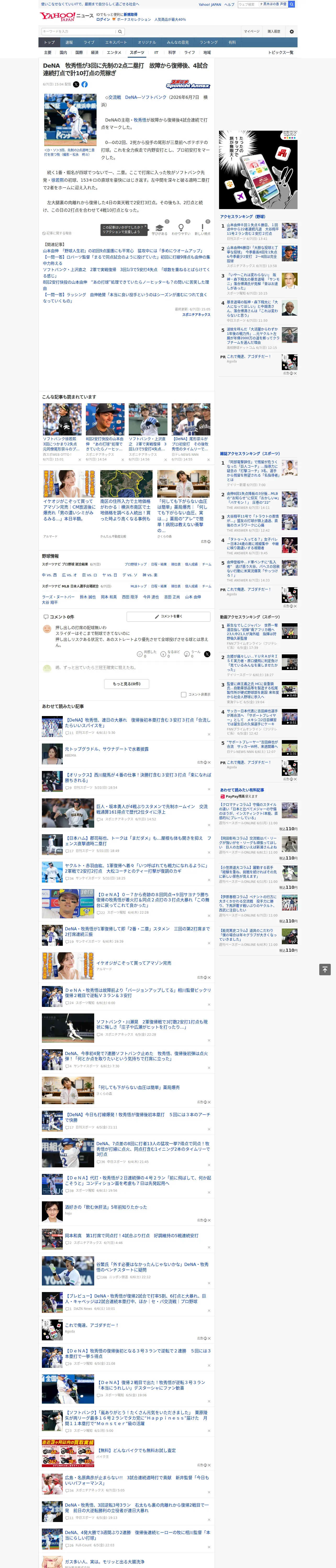Share the article on Facebook
This screenshot has width=336, height=1568.
point(84,85)
